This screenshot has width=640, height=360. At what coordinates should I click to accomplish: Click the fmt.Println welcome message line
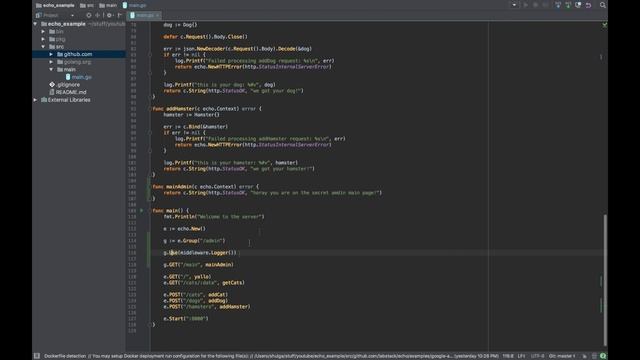pyautogui.click(x=214, y=217)
